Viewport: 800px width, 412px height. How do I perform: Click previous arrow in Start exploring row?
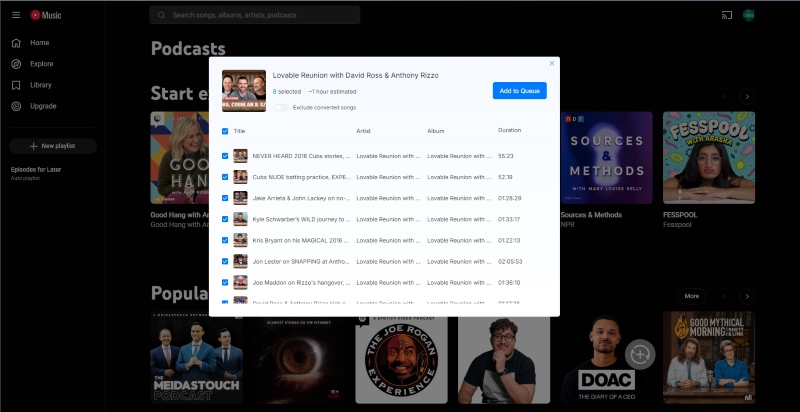[724, 96]
